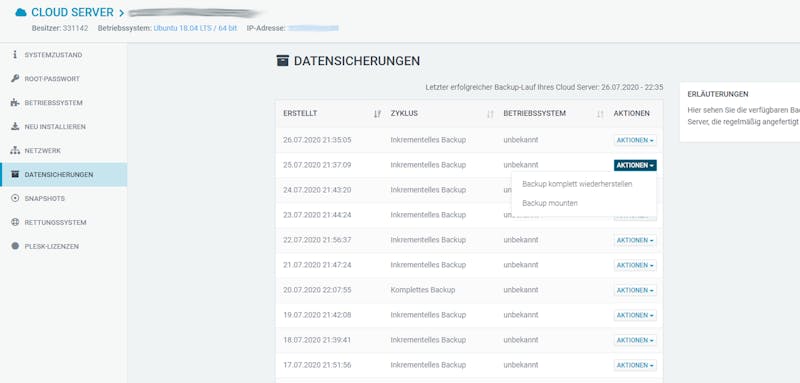Click the Netzwerk sitemap icon

click(15, 151)
